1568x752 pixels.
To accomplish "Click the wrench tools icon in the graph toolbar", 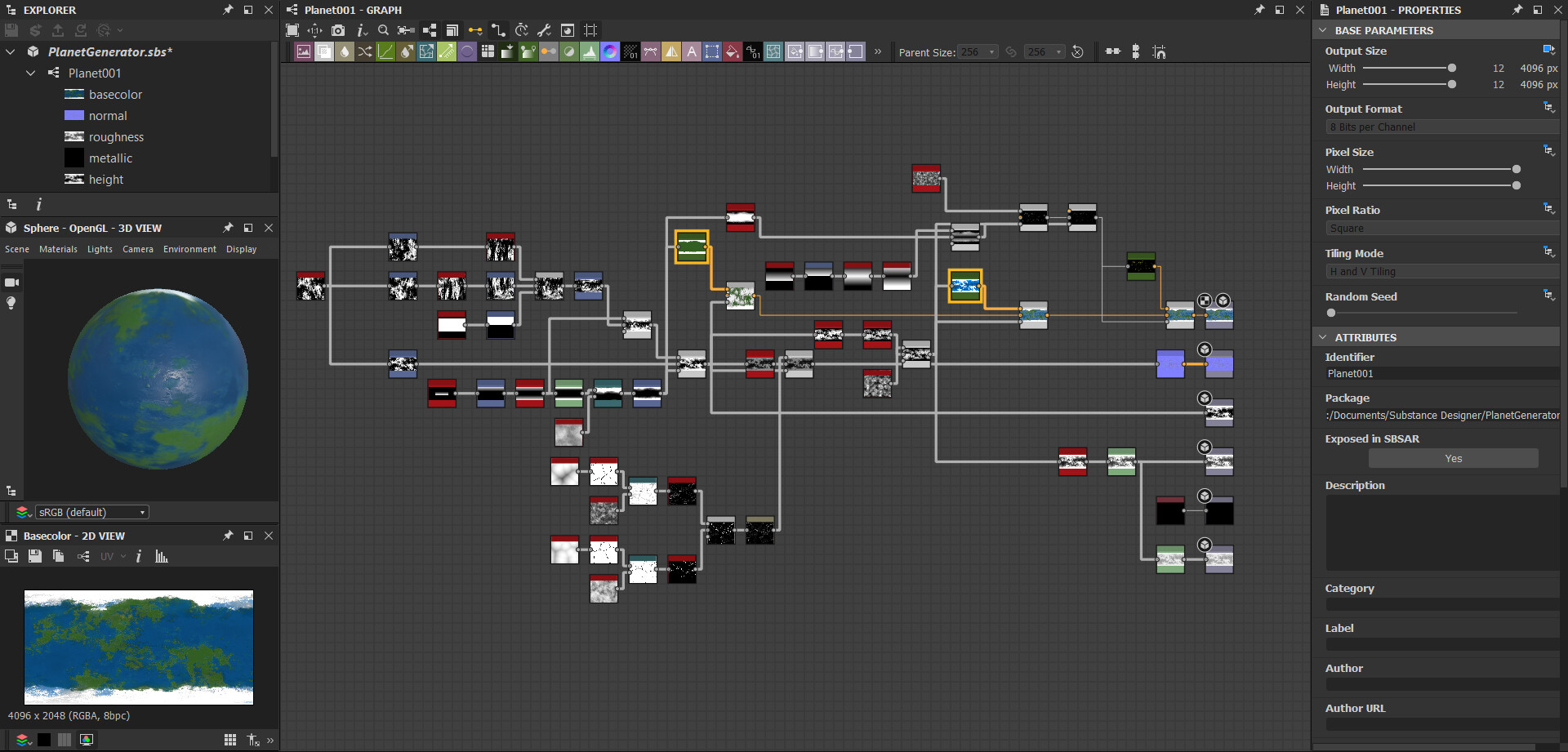I will pos(544,30).
